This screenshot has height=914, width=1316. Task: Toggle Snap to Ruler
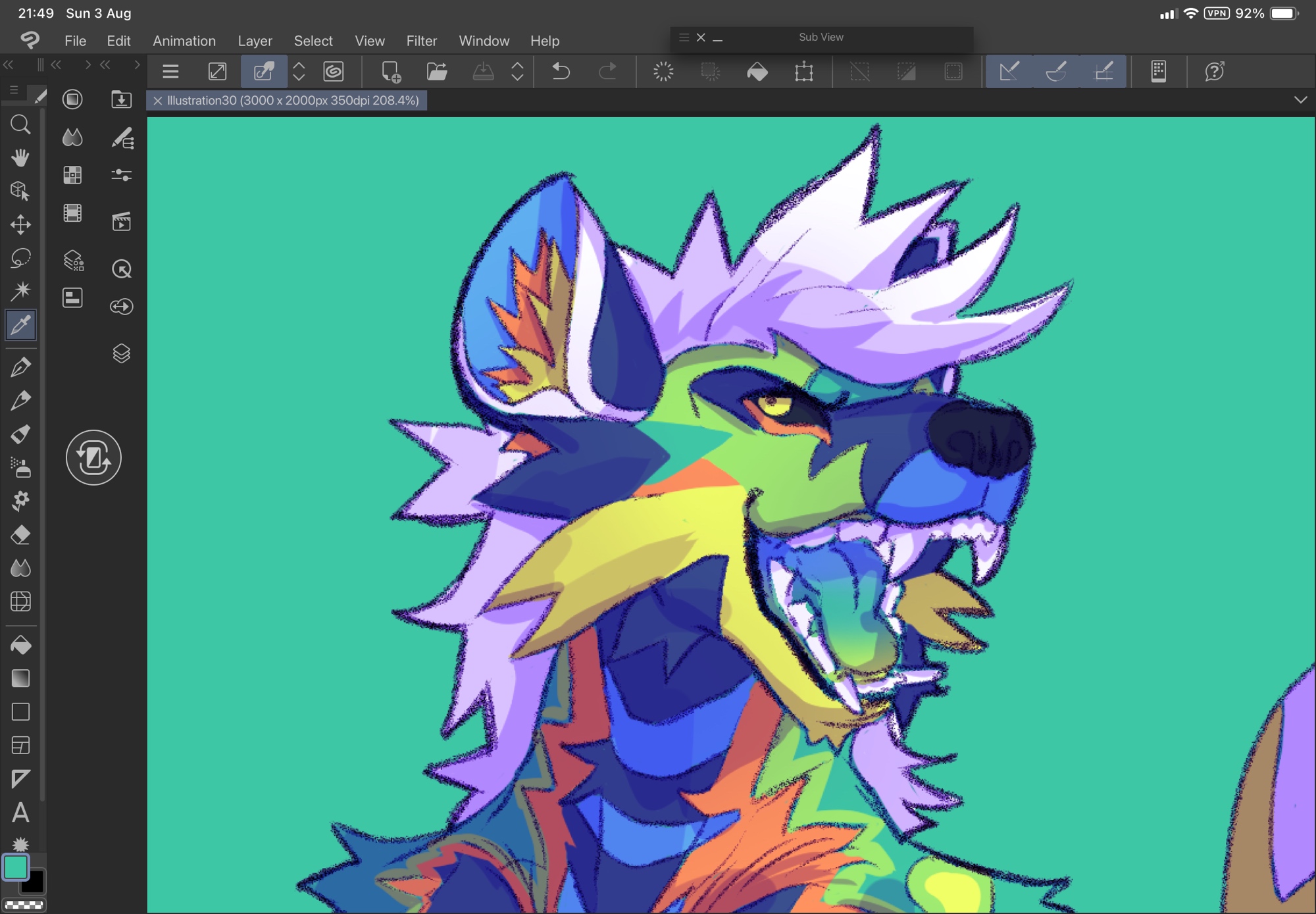1009,71
